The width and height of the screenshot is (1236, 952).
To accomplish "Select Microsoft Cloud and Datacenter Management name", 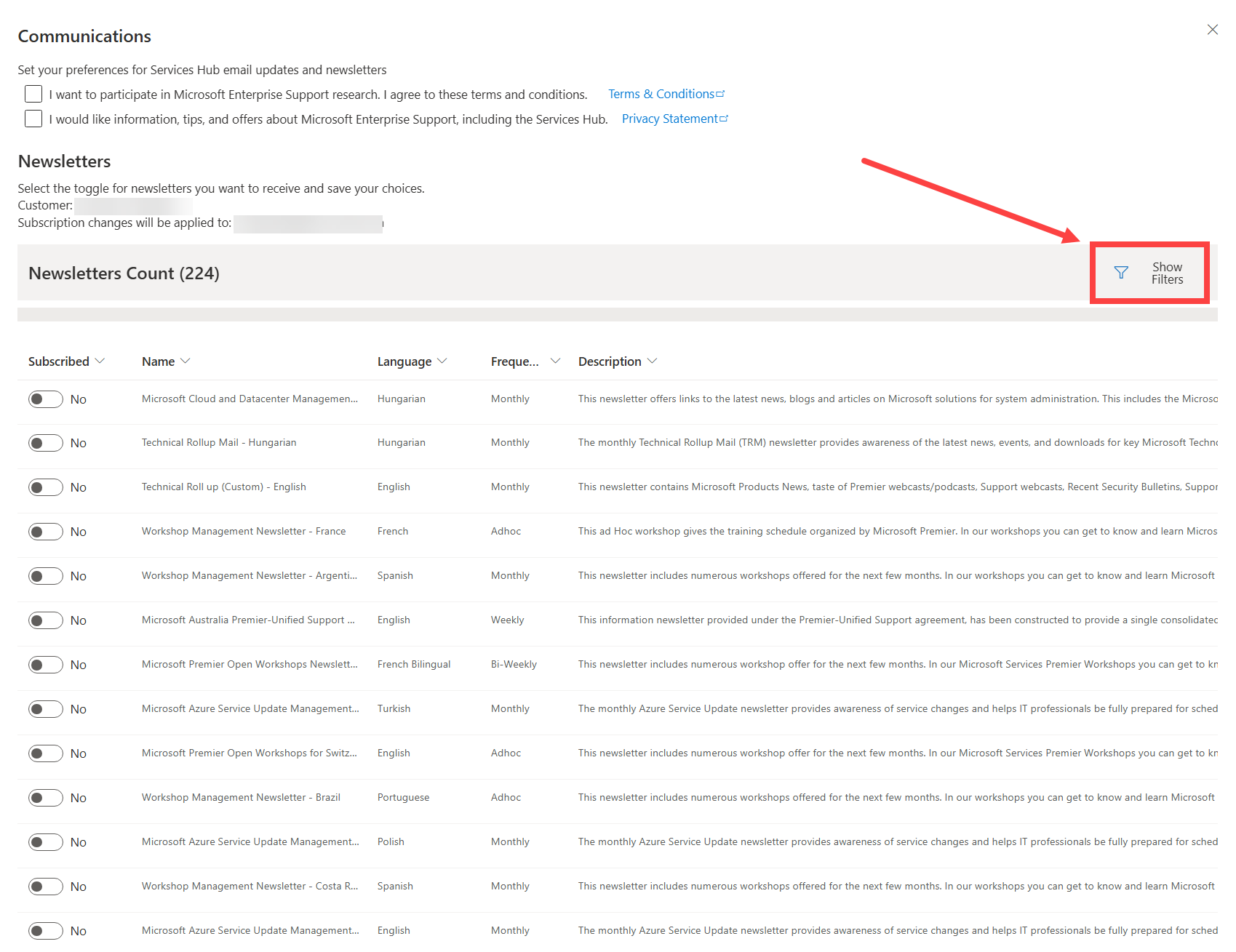I will (250, 399).
